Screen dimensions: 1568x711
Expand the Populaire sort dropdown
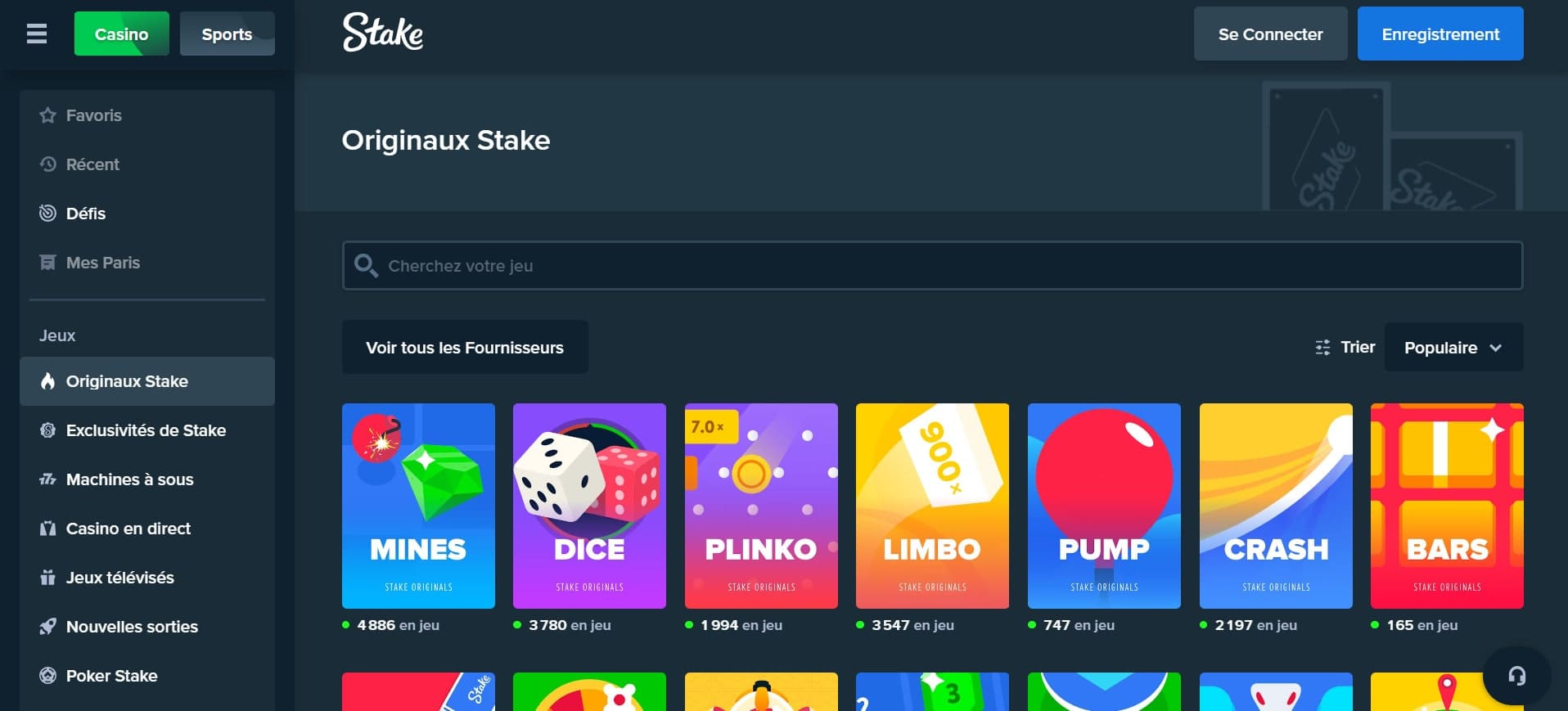(x=1453, y=347)
